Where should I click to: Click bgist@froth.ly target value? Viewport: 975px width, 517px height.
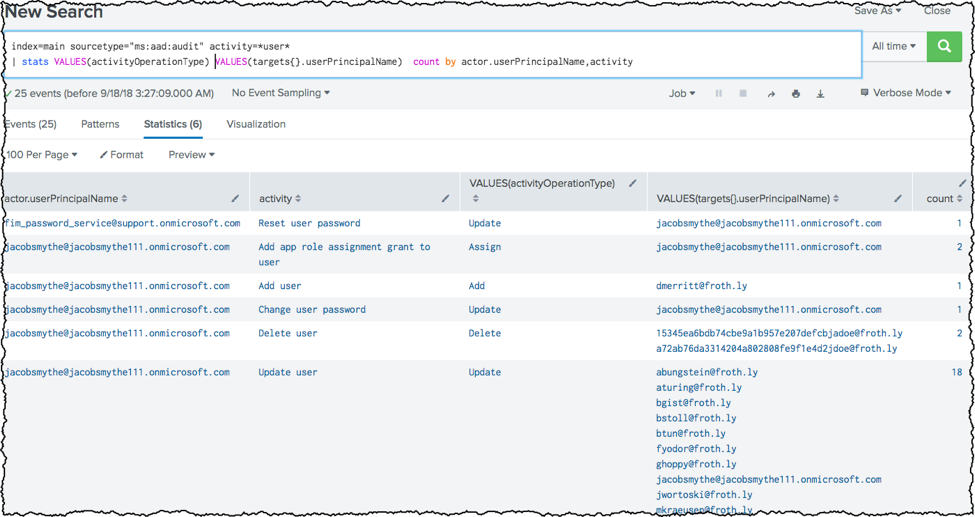coord(693,403)
